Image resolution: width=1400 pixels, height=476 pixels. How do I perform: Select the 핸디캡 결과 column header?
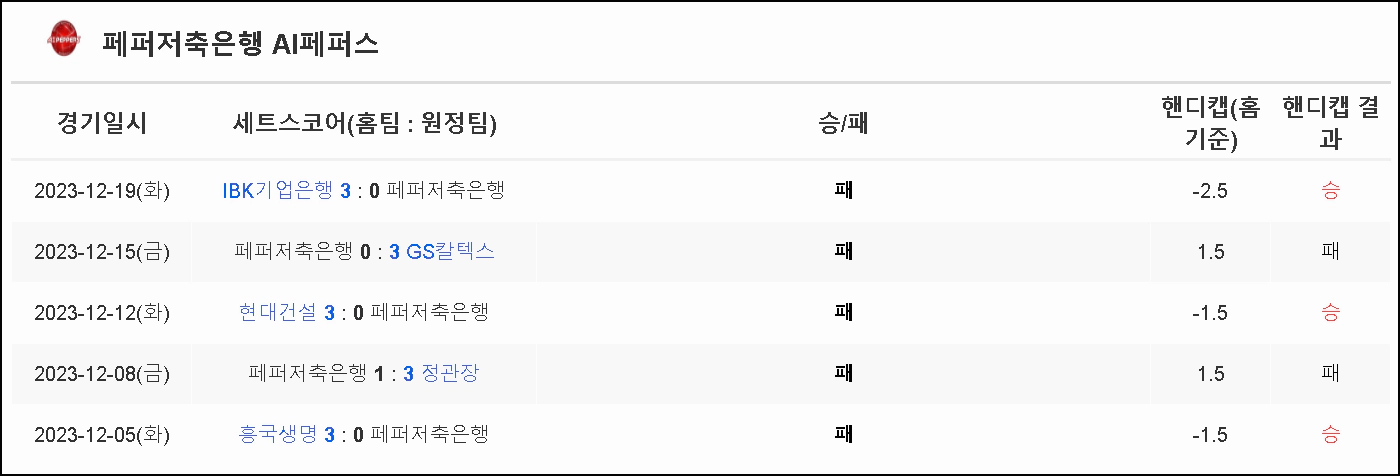pos(1330,123)
